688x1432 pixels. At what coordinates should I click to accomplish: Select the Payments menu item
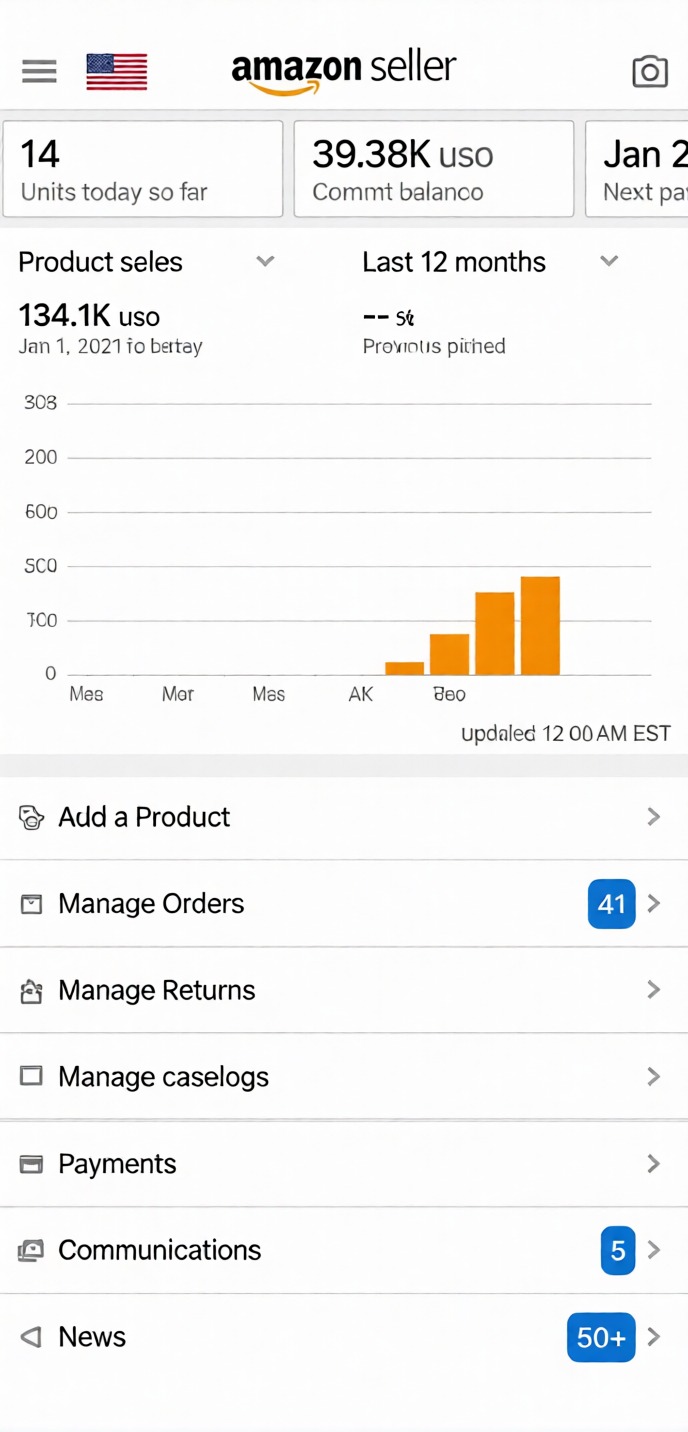tap(118, 1164)
